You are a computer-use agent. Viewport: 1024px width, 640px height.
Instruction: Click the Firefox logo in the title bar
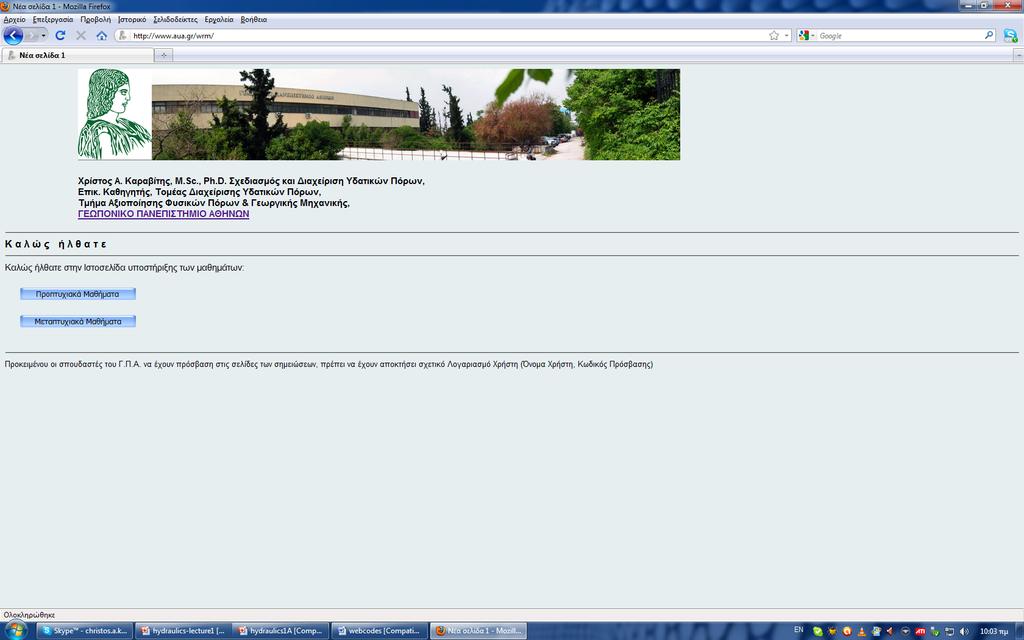pyautogui.click(x=5, y=6)
